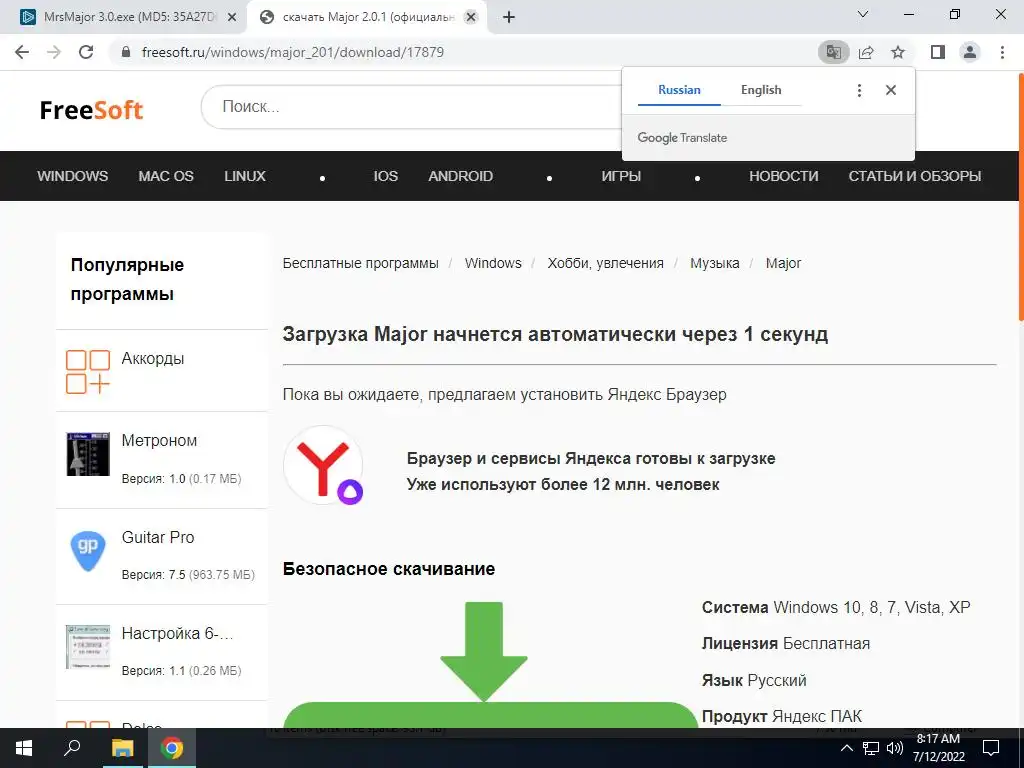Open the Windows breadcrumb link
This screenshot has width=1024, height=768.
tap(493, 263)
